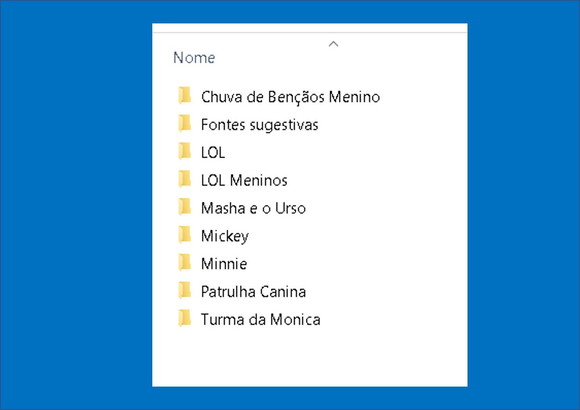
Task: Pick the LOL Meninos folder label
Action: coord(244,181)
